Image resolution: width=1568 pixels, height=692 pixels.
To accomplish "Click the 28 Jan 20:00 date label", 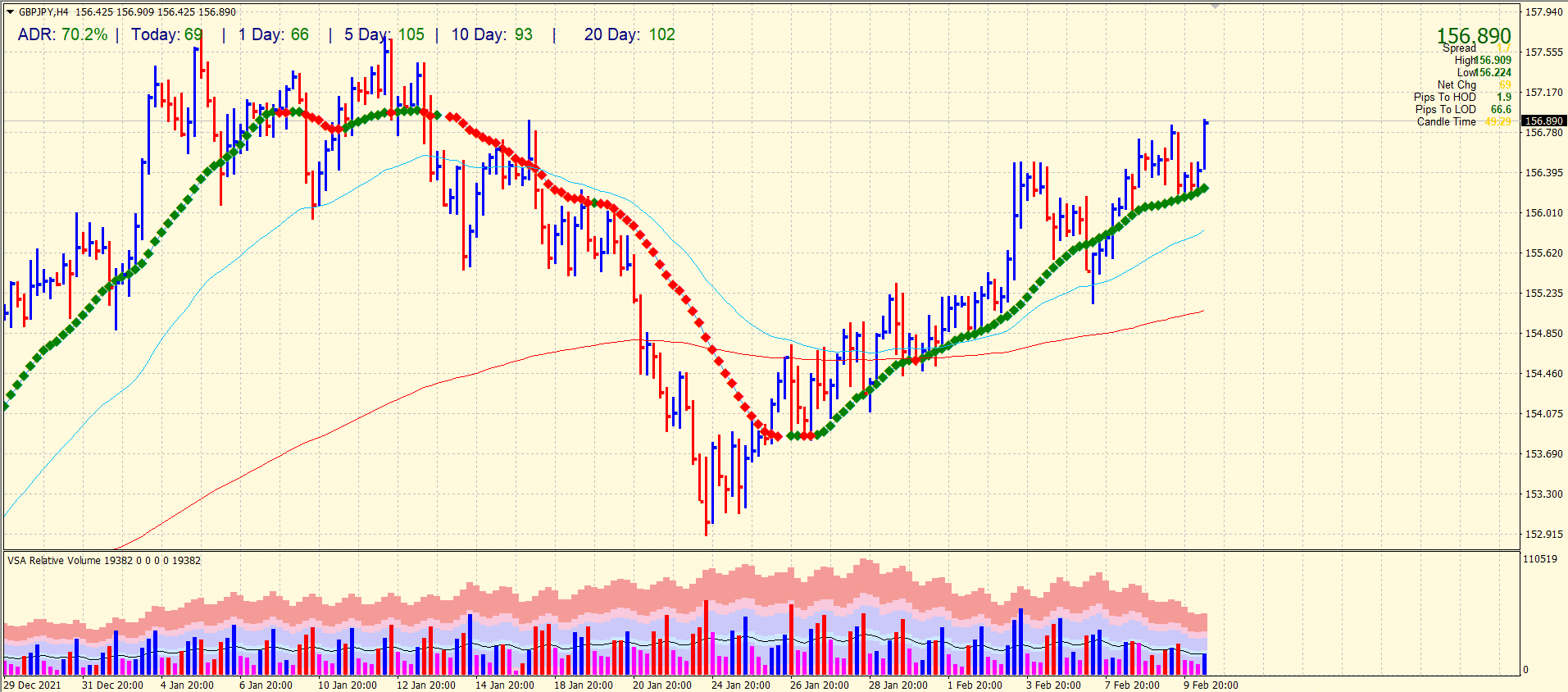I will (x=898, y=685).
